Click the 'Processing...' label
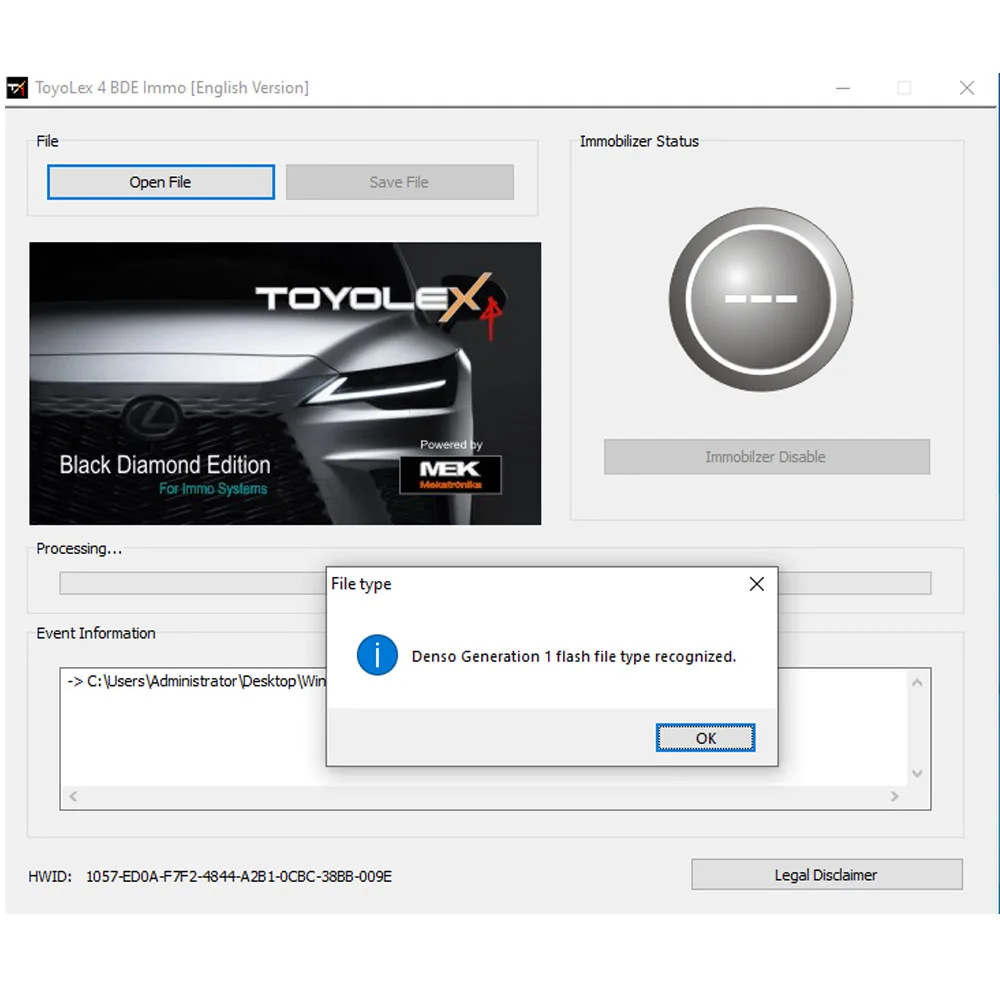 pyautogui.click(x=79, y=548)
